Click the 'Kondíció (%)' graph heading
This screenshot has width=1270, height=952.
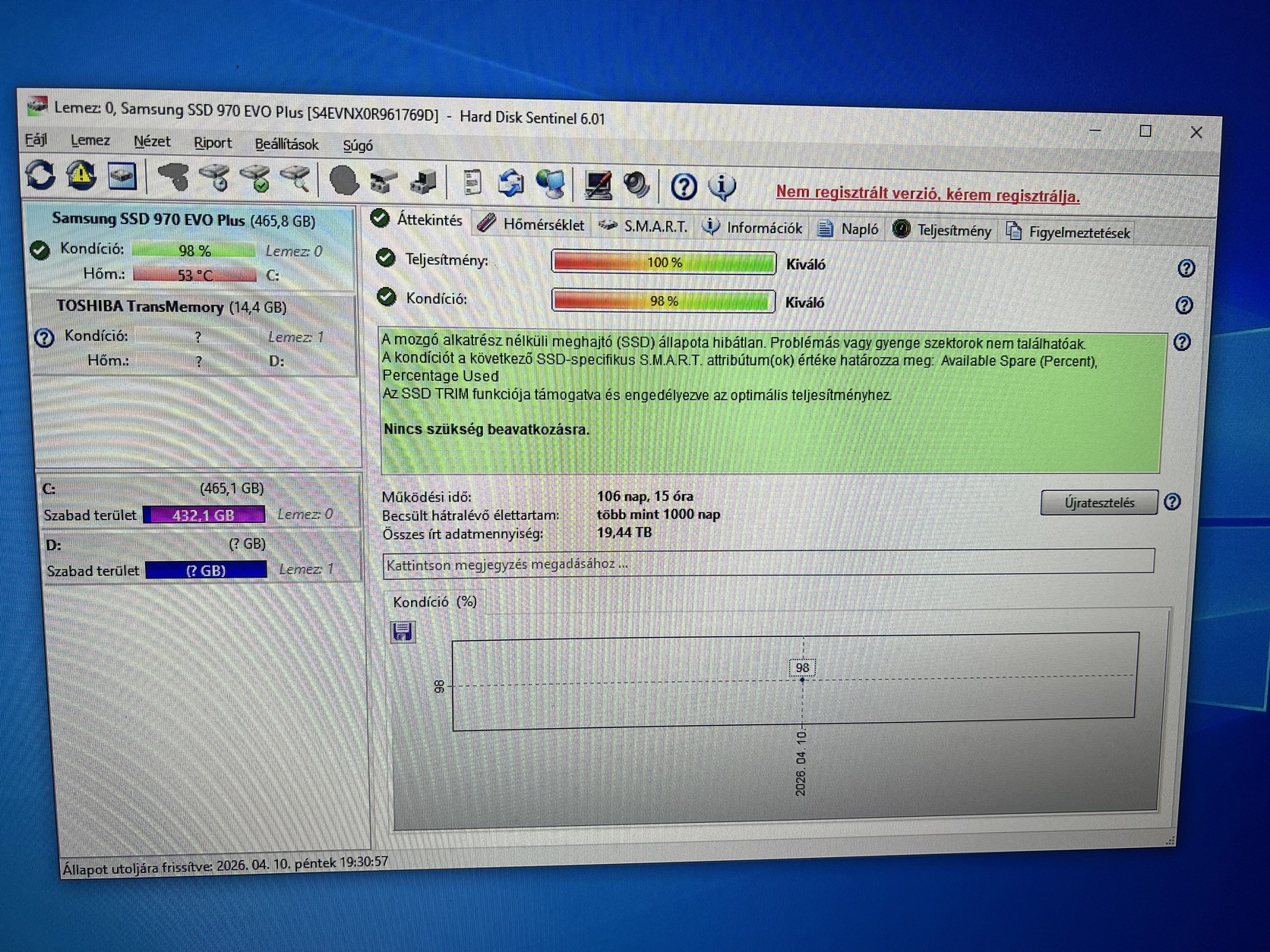(x=434, y=601)
